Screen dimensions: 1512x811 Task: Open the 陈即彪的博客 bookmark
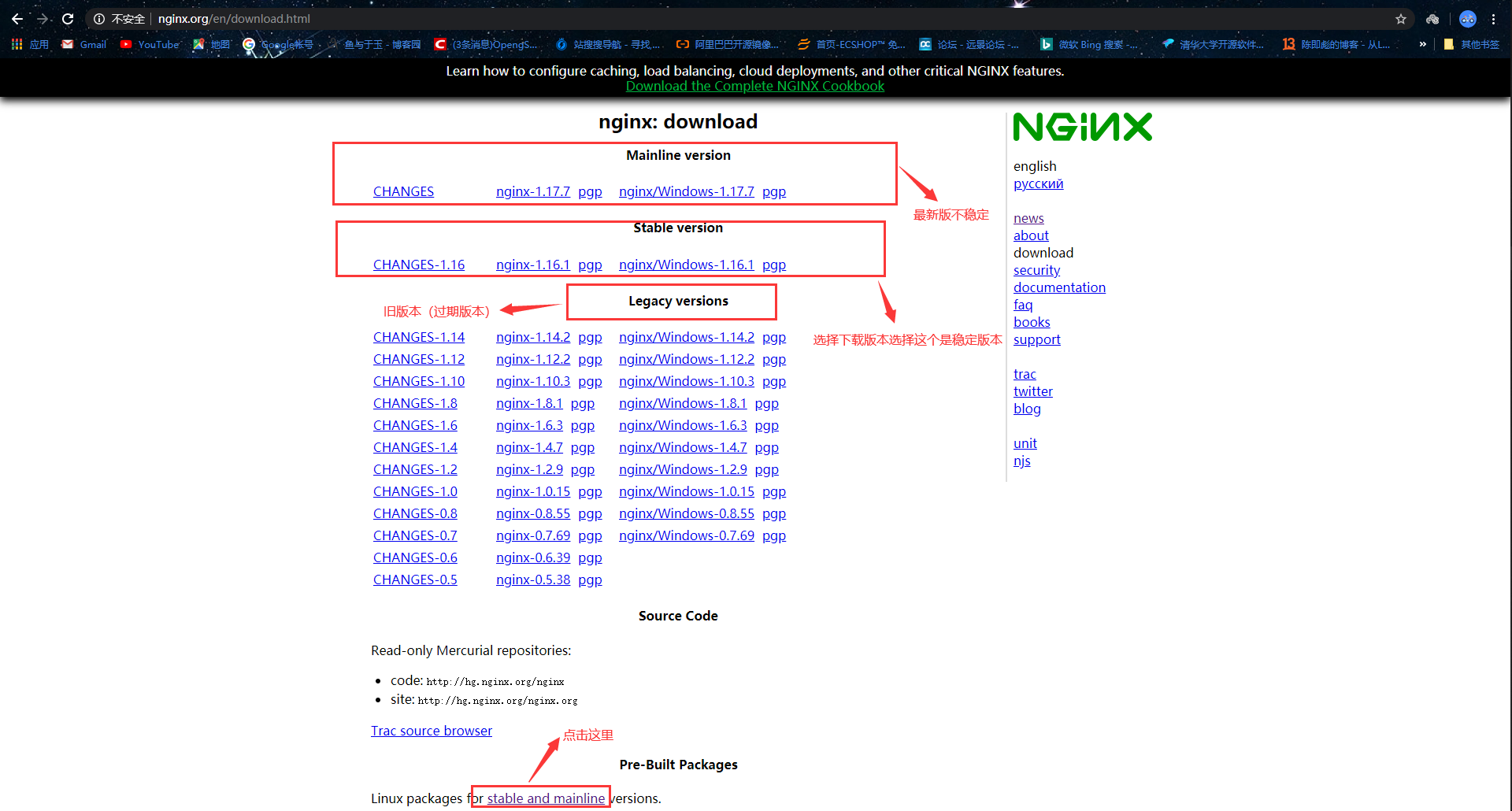click(x=1336, y=44)
